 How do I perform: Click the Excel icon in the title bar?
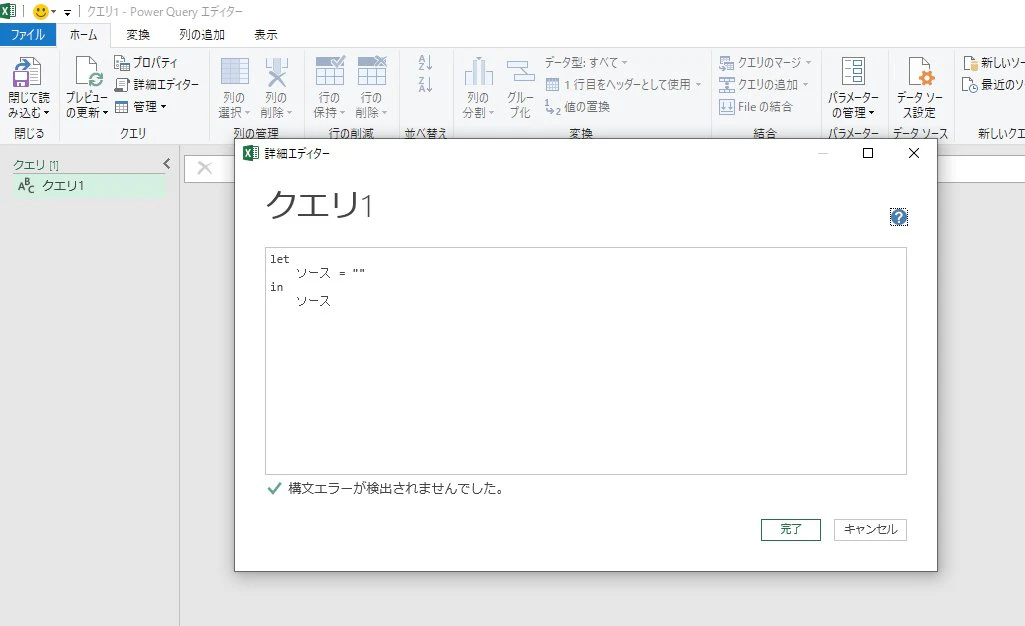tap(8, 11)
